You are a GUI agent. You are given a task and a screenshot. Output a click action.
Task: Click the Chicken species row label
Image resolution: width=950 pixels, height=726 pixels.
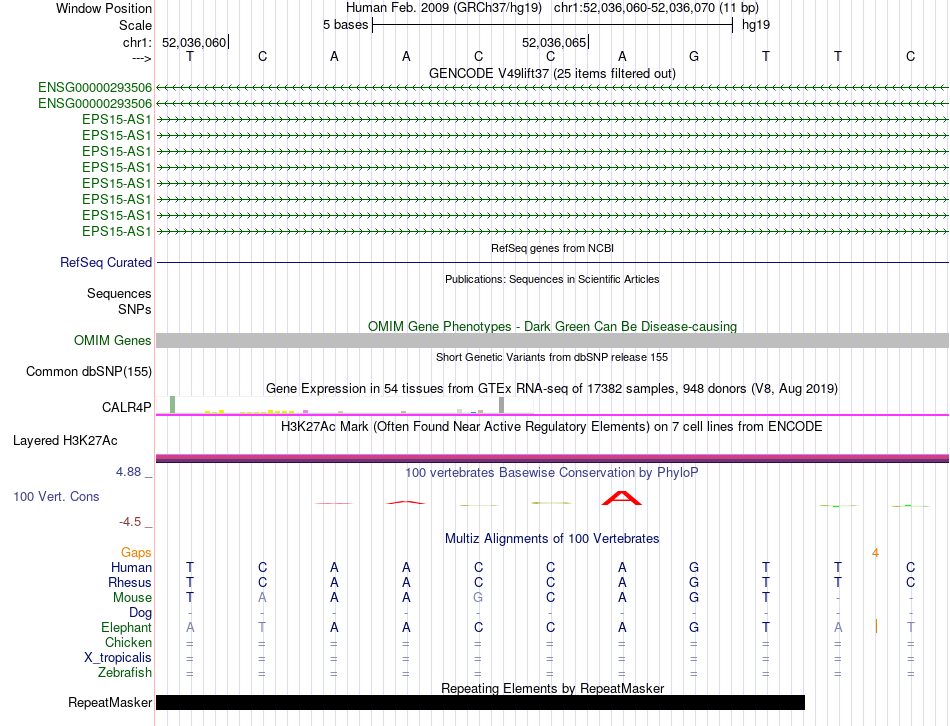pos(128,642)
